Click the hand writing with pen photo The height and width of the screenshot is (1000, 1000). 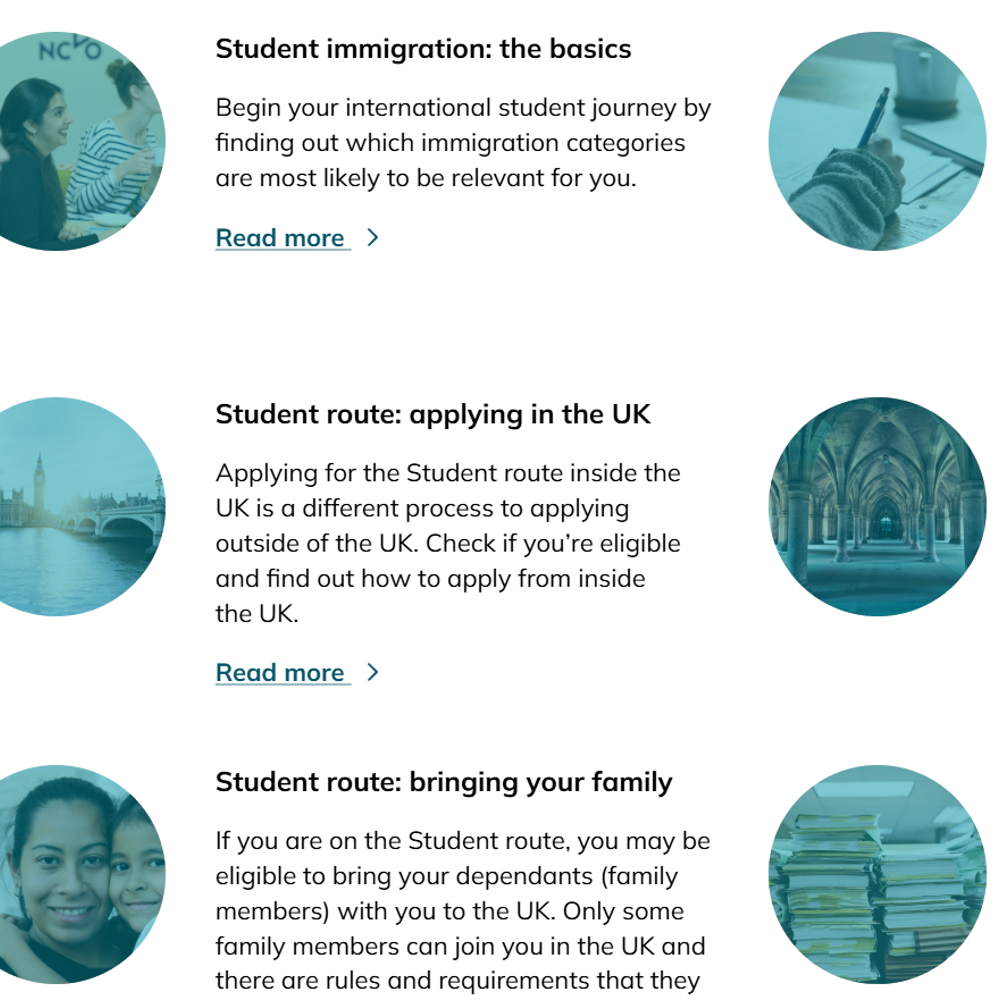click(x=877, y=141)
